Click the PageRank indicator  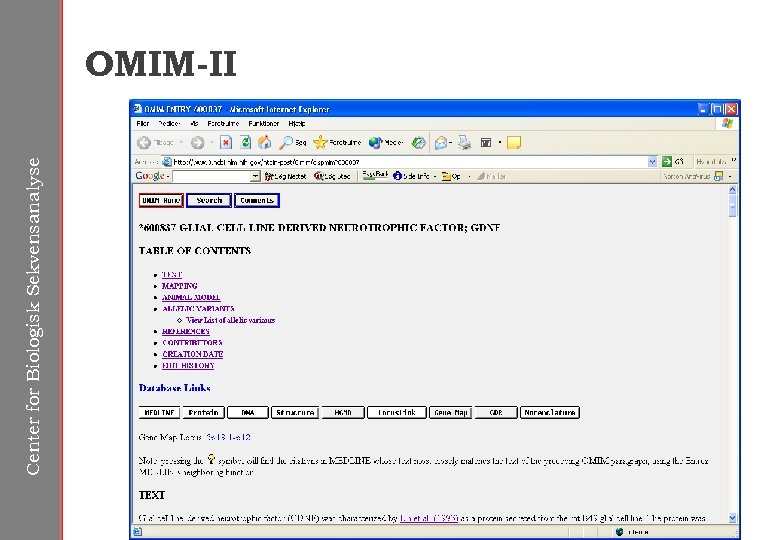pyautogui.click(x=375, y=175)
